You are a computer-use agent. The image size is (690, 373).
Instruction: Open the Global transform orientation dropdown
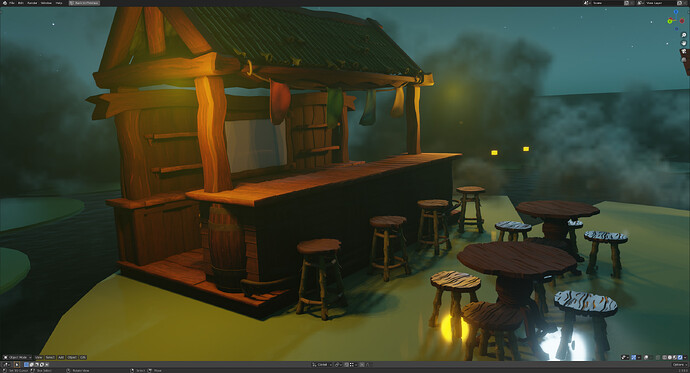(x=322, y=364)
